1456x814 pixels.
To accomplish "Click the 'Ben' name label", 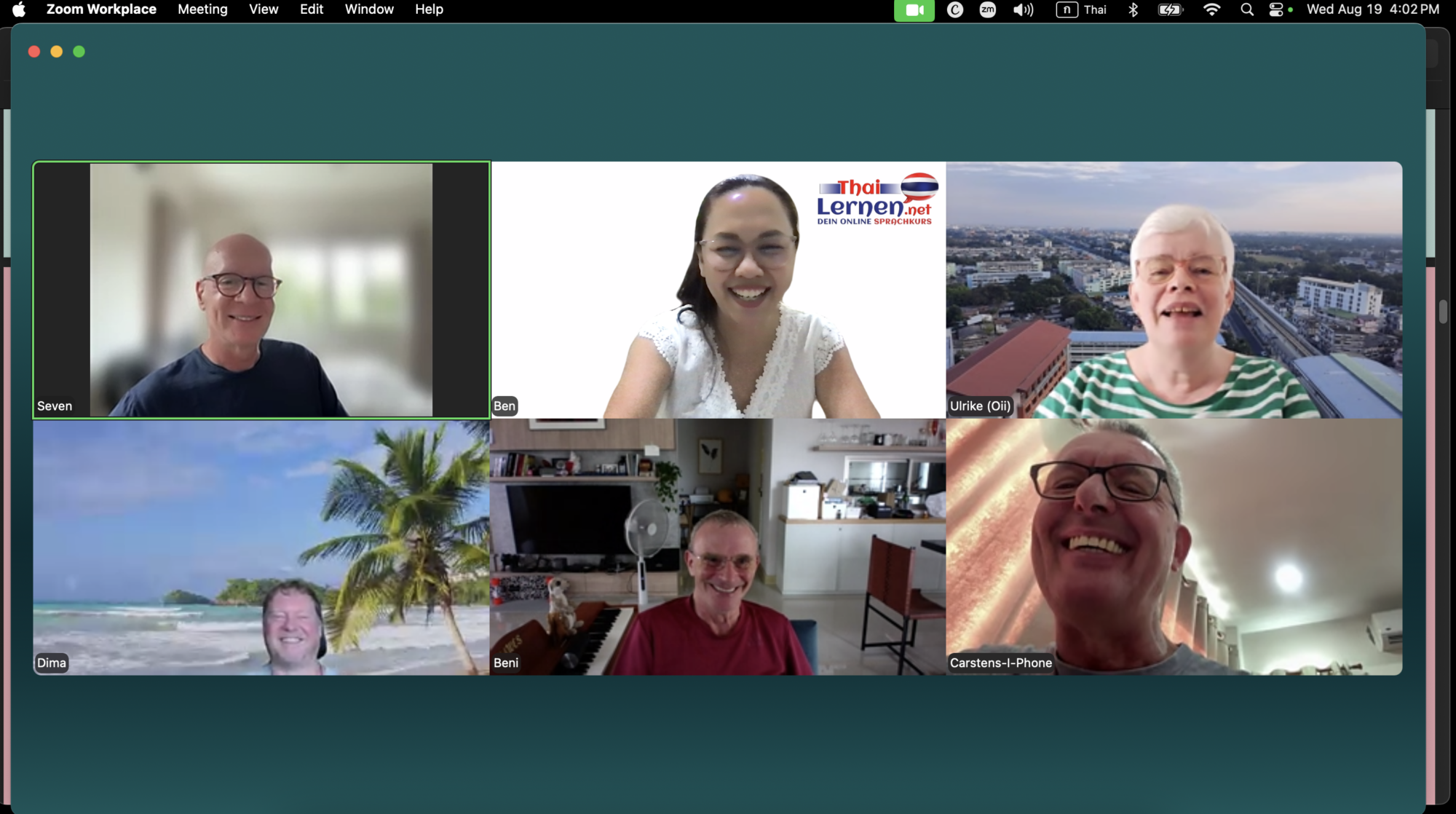I will [x=505, y=406].
